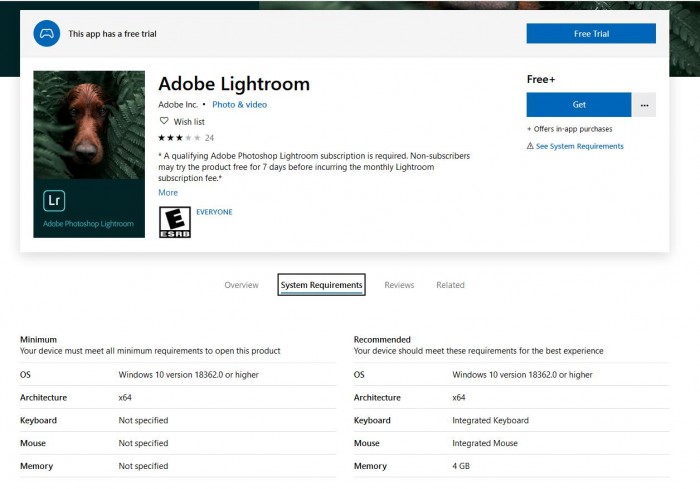Open See System Requirements link
Viewport: 700px width, 489px height.
click(579, 146)
